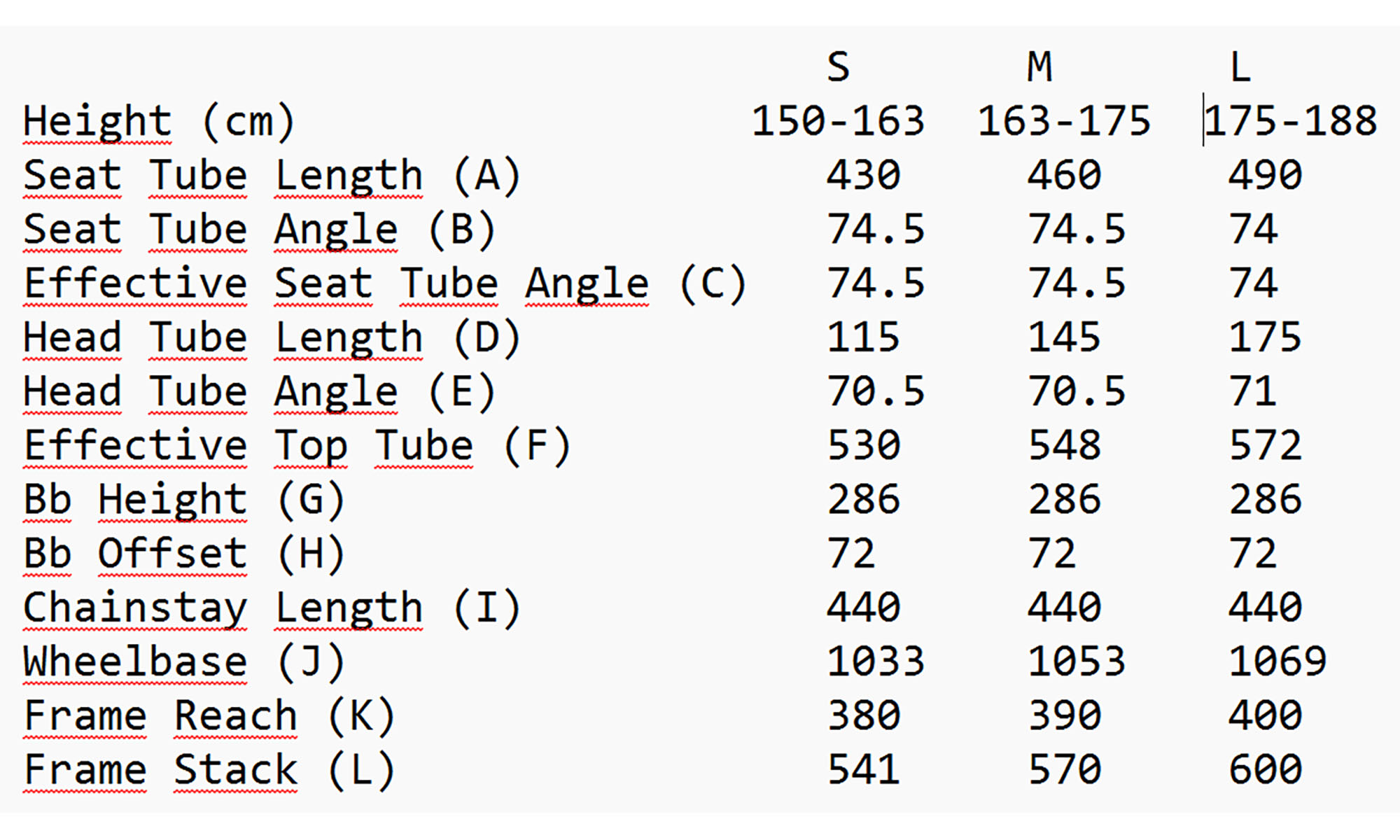Click the height range 175-188

click(x=1291, y=122)
